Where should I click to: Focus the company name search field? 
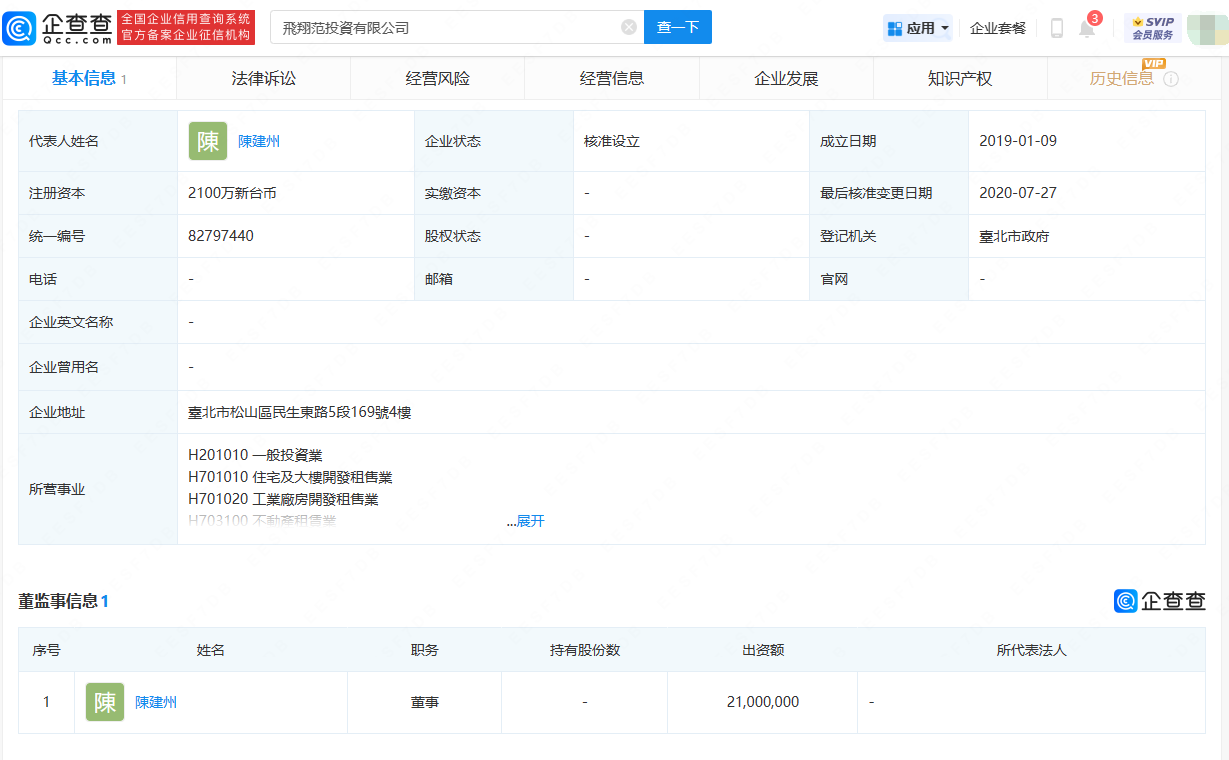pos(456,27)
